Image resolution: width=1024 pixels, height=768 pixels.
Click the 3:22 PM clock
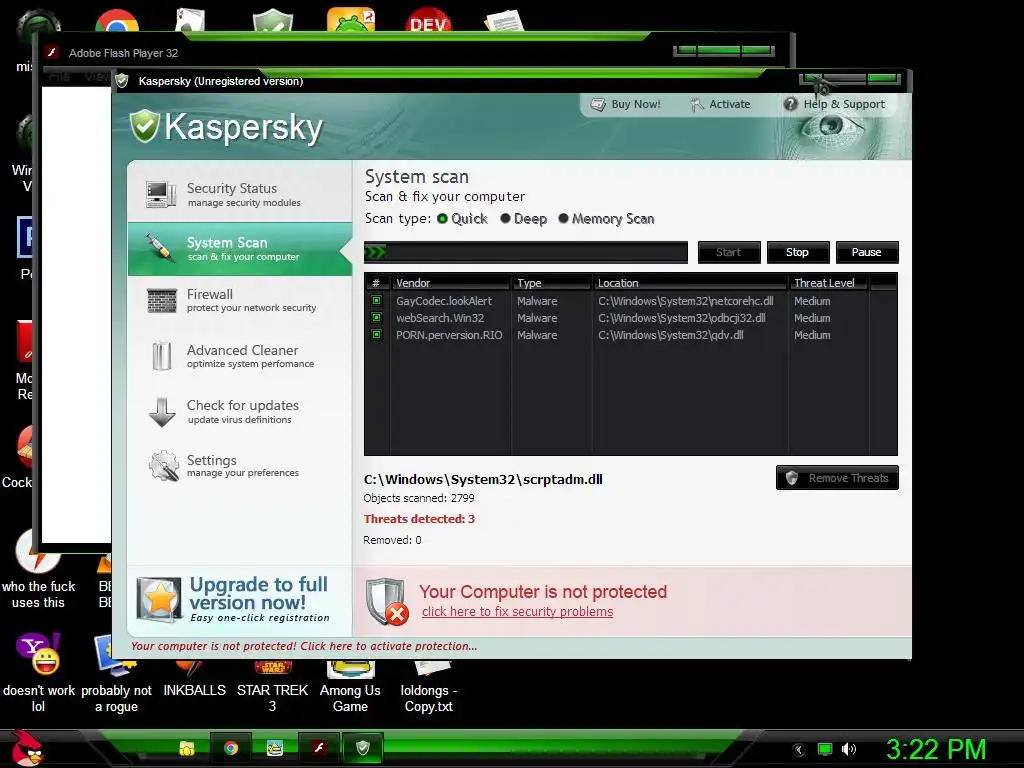click(936, 749)
